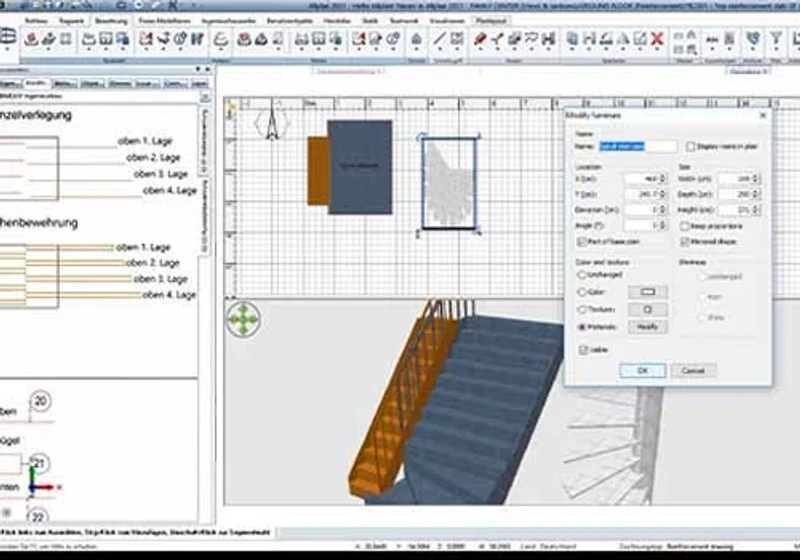Click the pencil-on-box edit icon before red X

click(x=640, y=38)
